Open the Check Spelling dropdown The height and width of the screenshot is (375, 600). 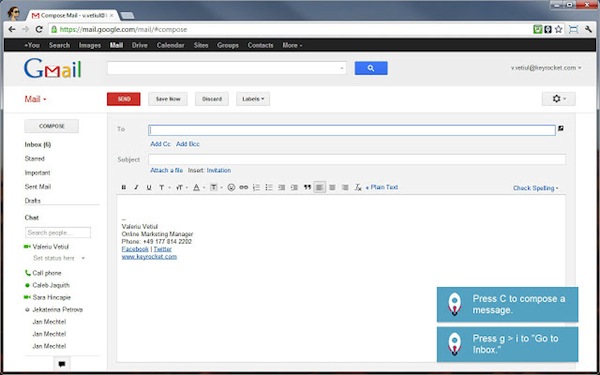point(535,188)
